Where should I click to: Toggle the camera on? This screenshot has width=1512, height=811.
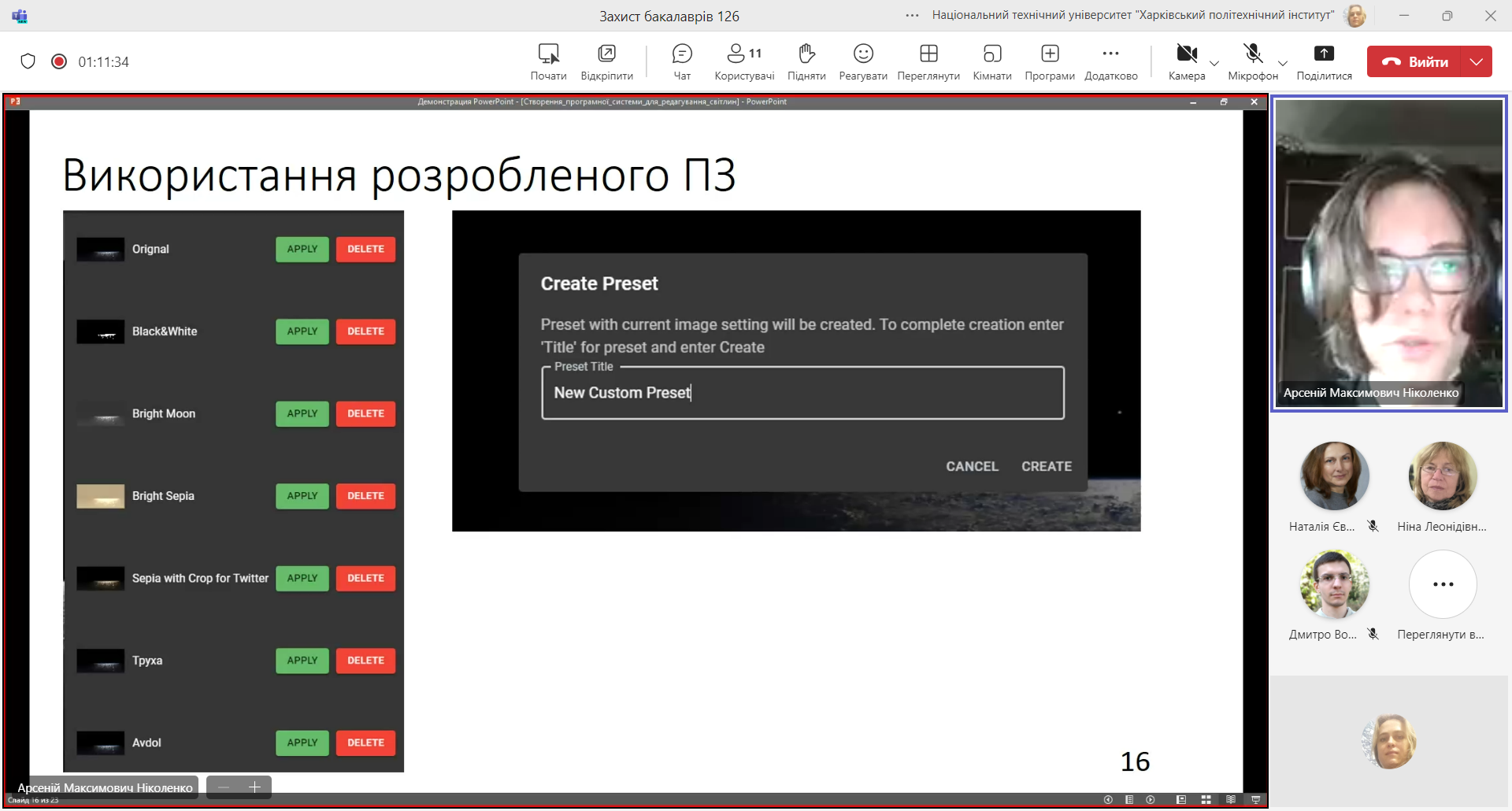click(1186, 61)
